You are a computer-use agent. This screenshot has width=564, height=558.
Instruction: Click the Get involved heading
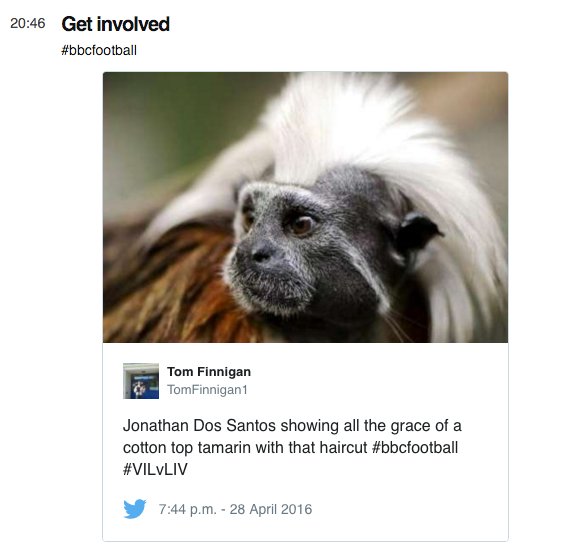pyautogui.click(x=115, y=24)
